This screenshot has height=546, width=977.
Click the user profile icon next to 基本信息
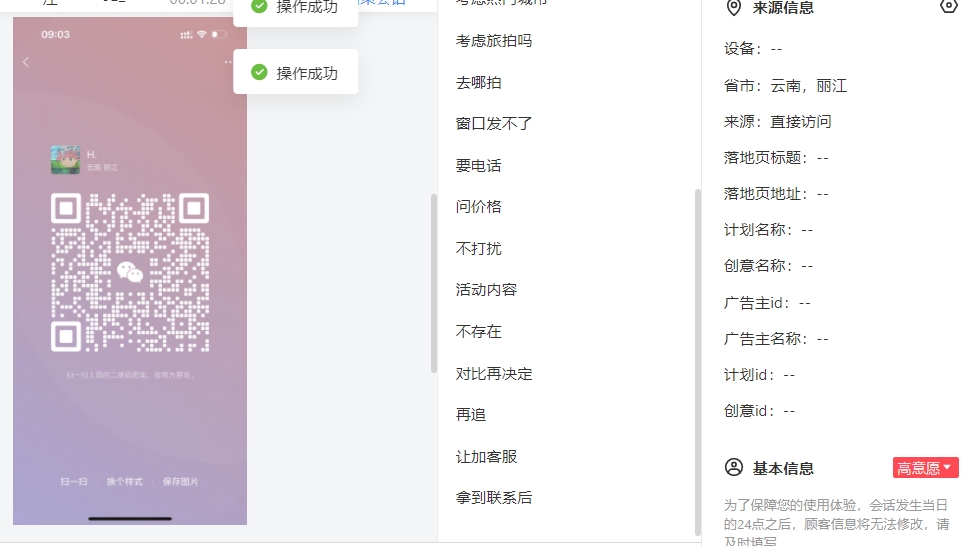(734, 467)
